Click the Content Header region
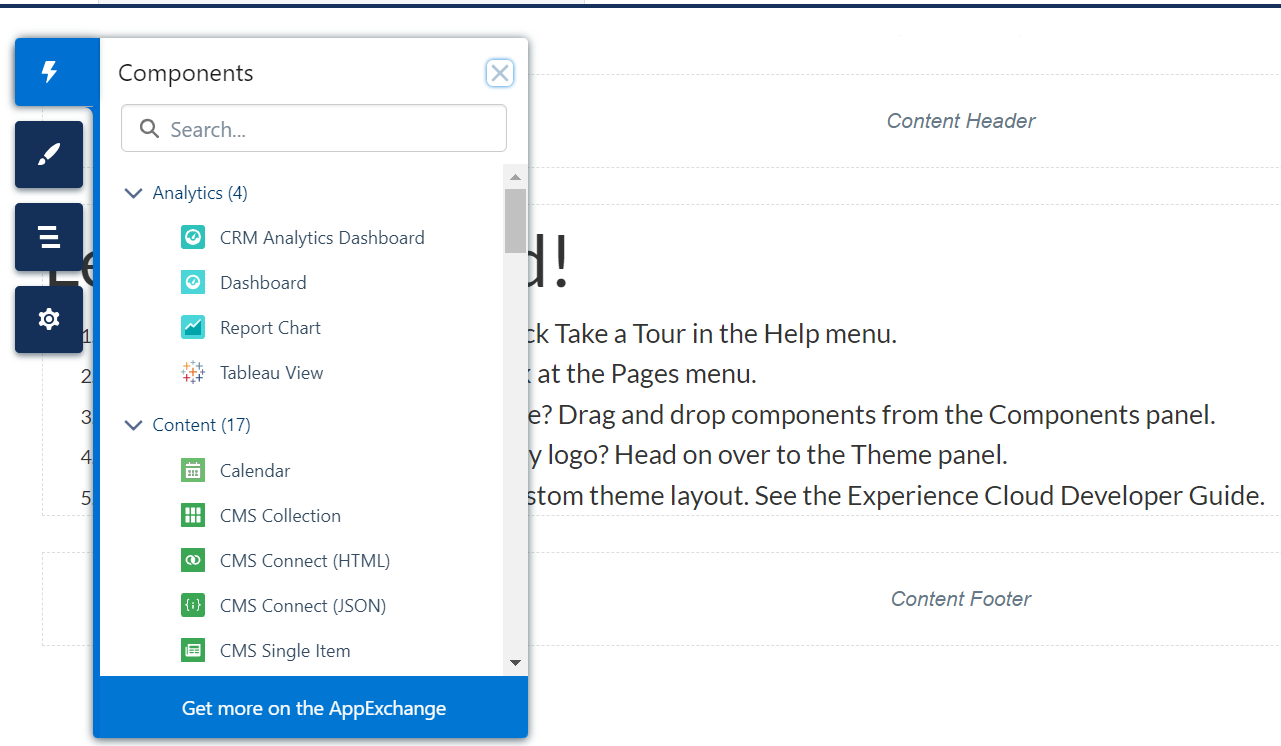 pos(960,121)
